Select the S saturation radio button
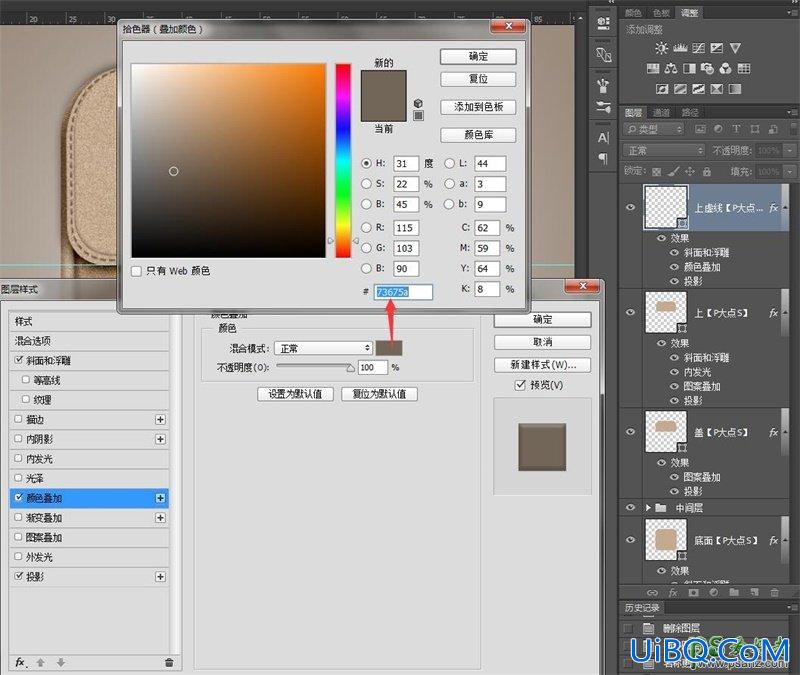The image size is (800, 675). (366, 184)
